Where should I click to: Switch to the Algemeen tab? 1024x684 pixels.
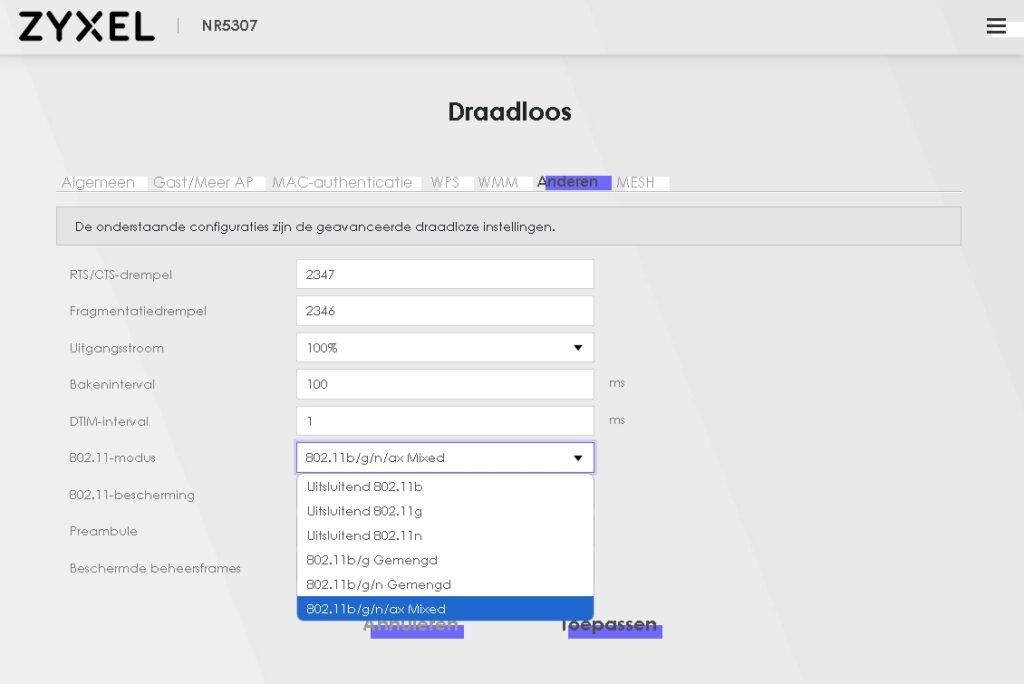click(x=97, y=182)
